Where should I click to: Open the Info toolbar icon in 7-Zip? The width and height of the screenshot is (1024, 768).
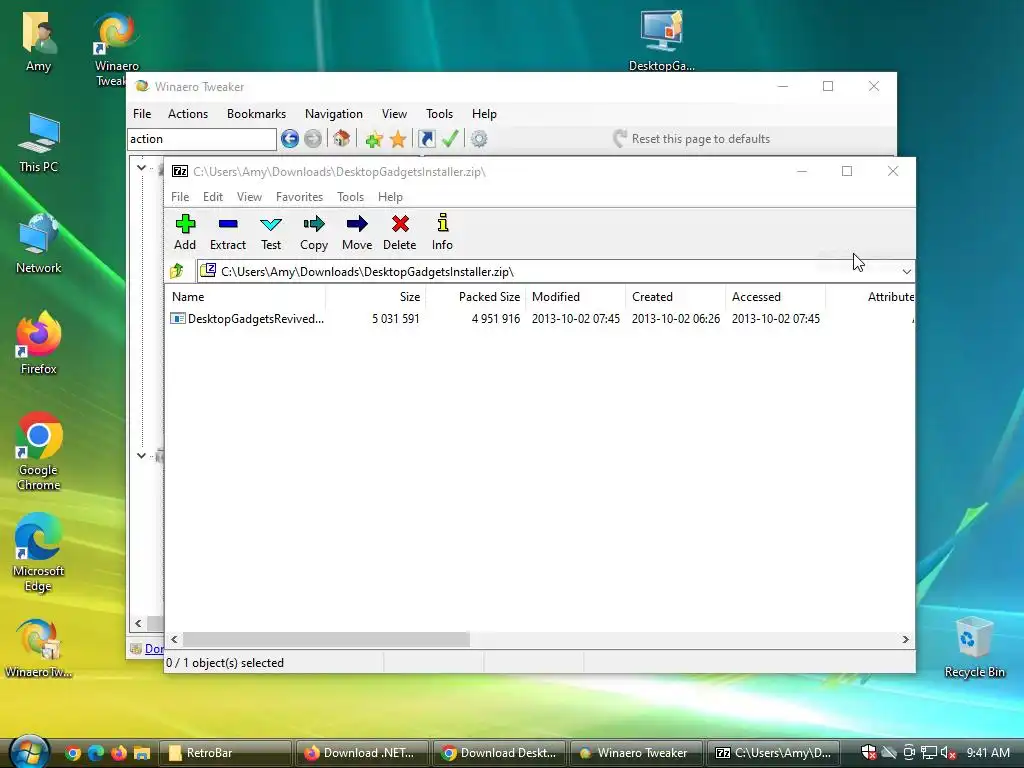(x=442, y=232)
